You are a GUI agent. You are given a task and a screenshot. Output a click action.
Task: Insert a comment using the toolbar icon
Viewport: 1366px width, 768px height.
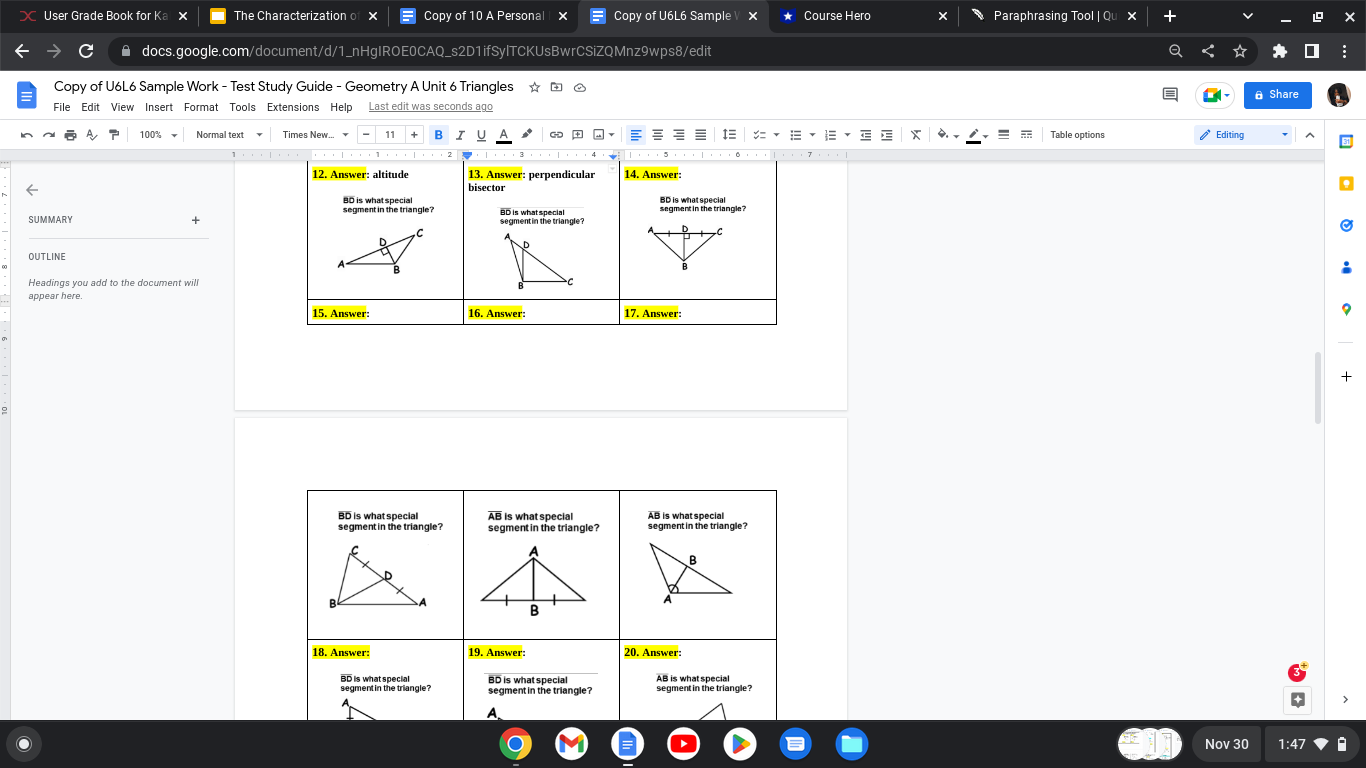tap(577, 134)
